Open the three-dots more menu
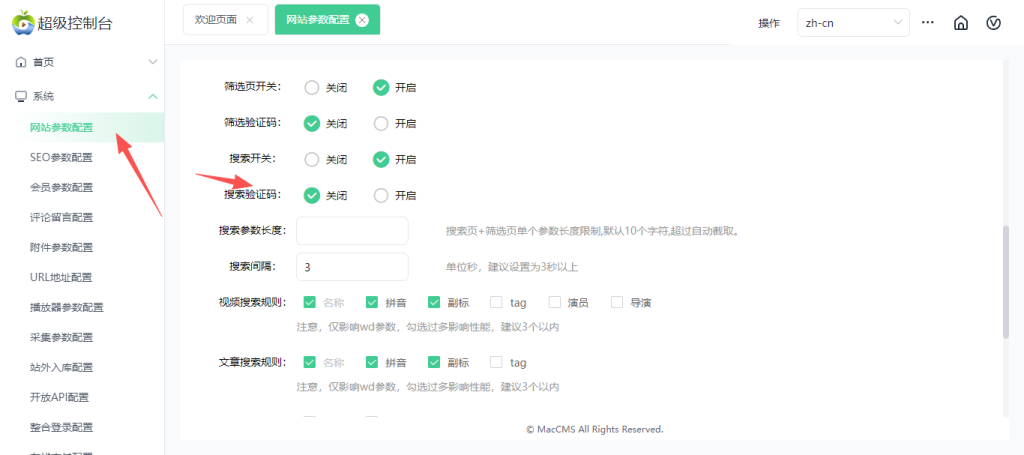1024x455 pixels. point(927,22)
